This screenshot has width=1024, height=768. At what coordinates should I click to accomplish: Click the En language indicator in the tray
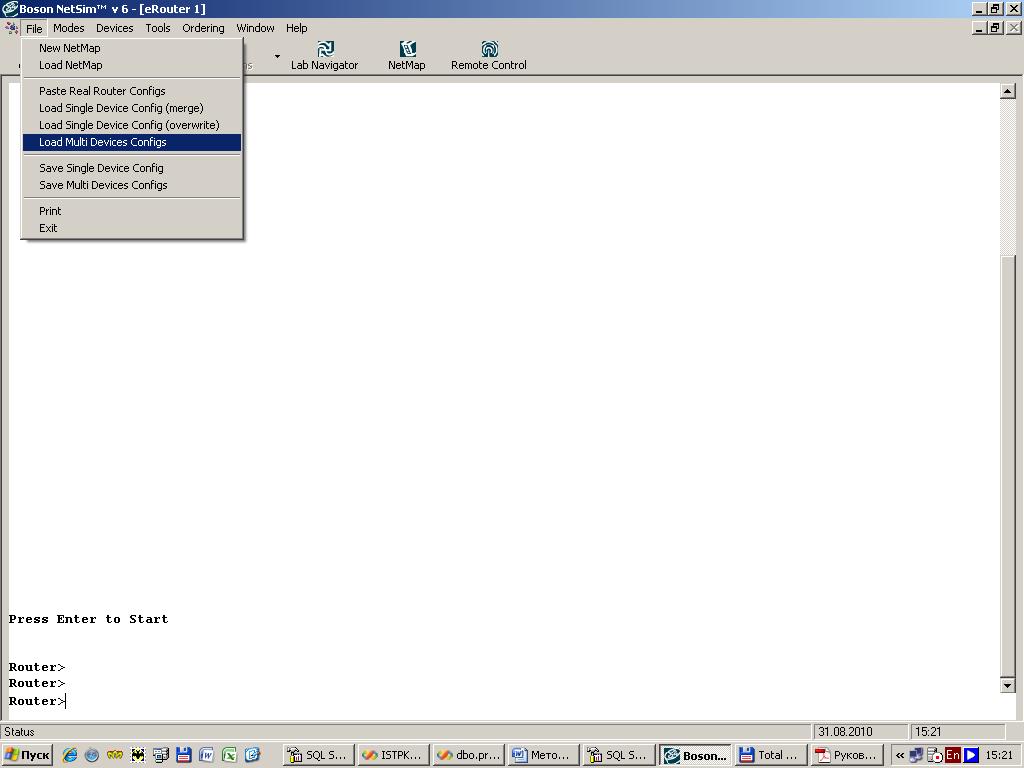pyautogui.click(x=953, y=755)
